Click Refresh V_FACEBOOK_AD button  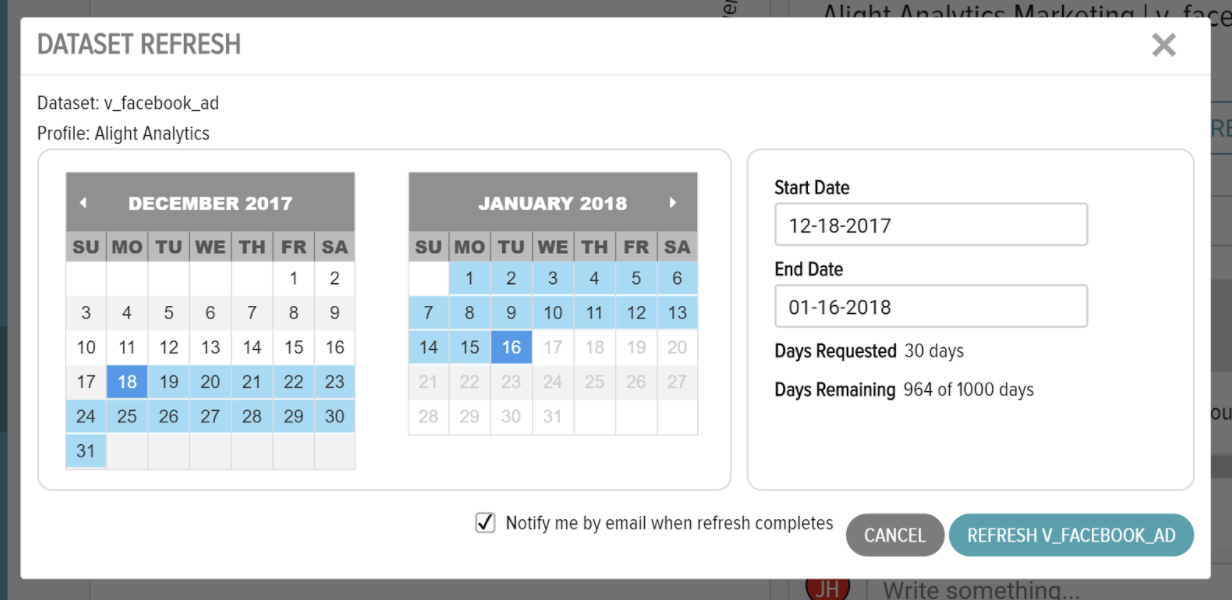tap(1071, 535)
